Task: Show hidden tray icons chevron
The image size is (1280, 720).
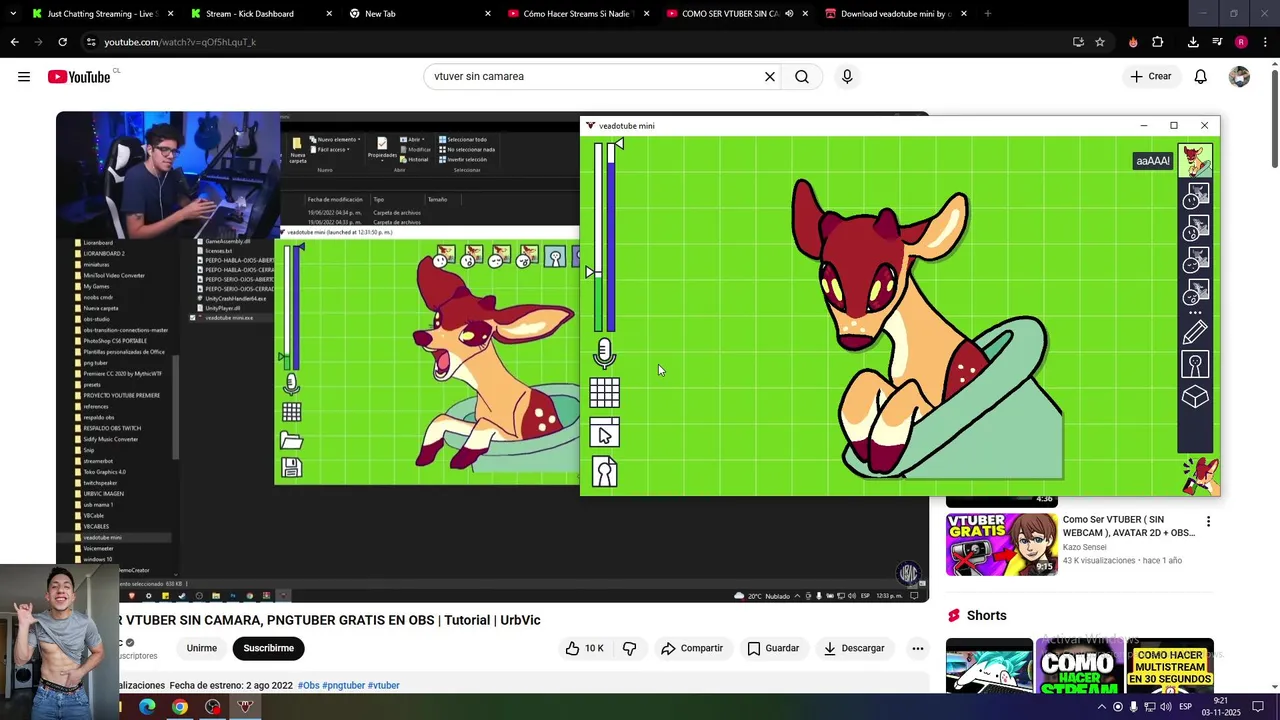Action: 1101,707
